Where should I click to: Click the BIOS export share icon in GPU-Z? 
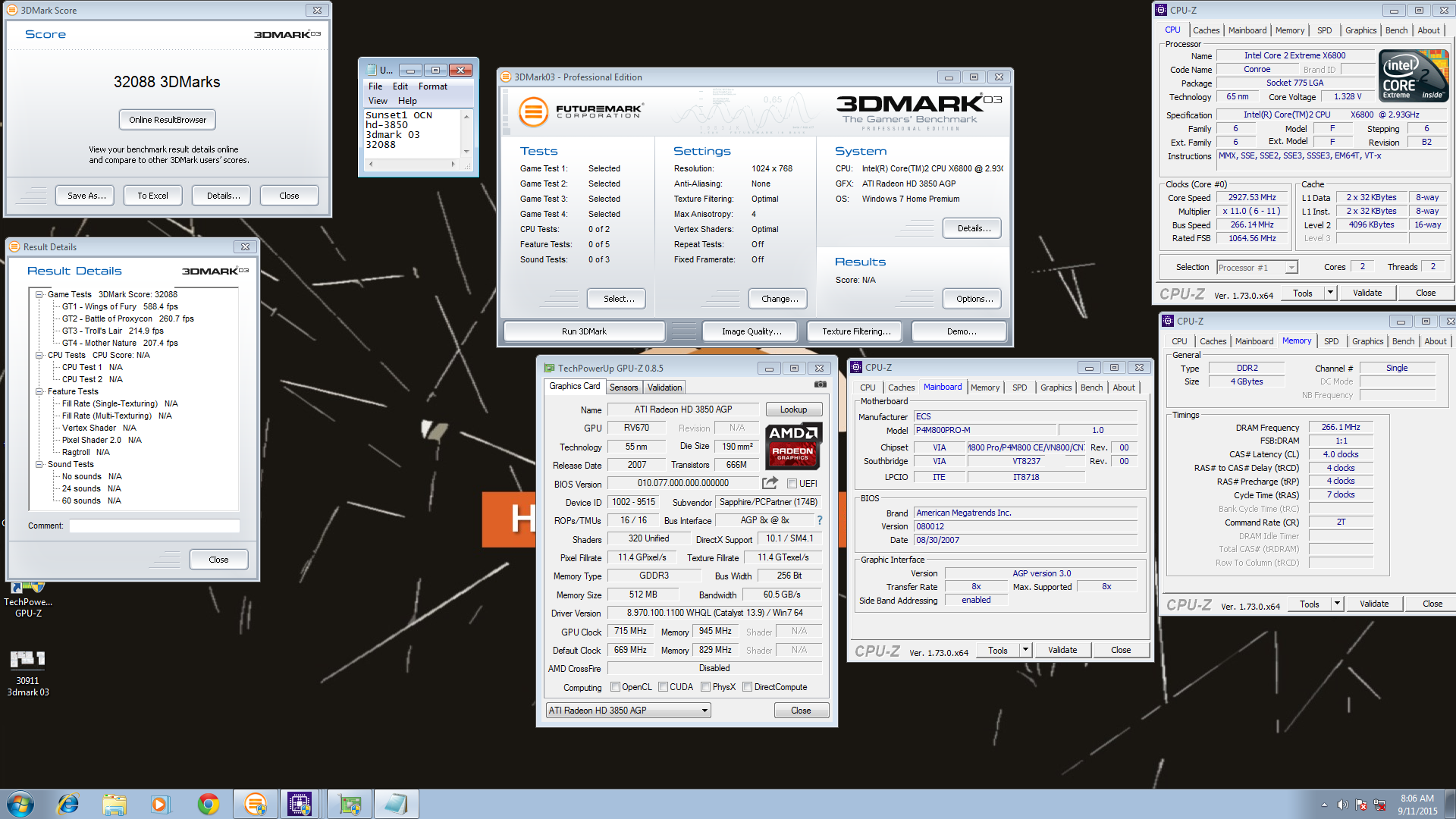pos(770,483)
